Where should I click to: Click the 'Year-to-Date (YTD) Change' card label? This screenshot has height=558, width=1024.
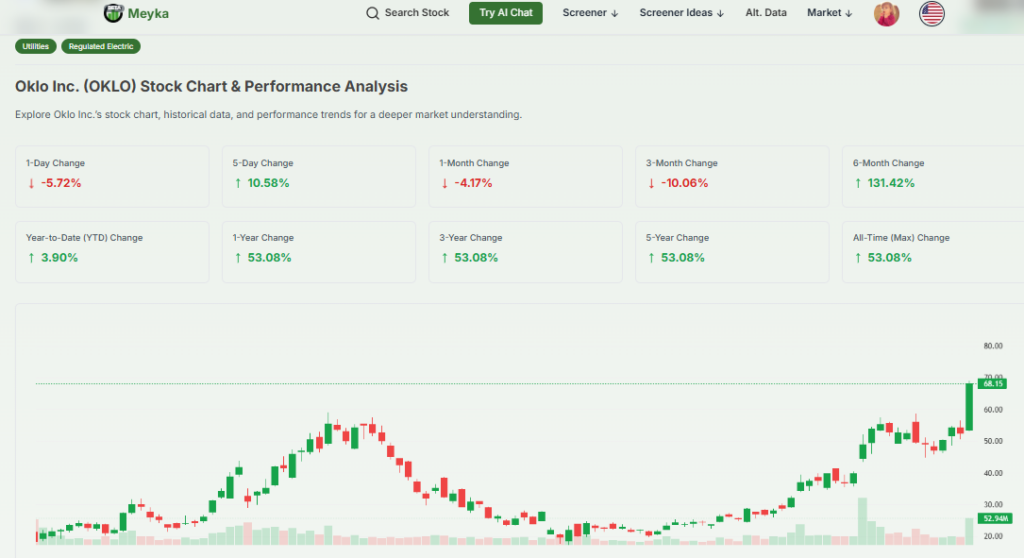(84, 238)
